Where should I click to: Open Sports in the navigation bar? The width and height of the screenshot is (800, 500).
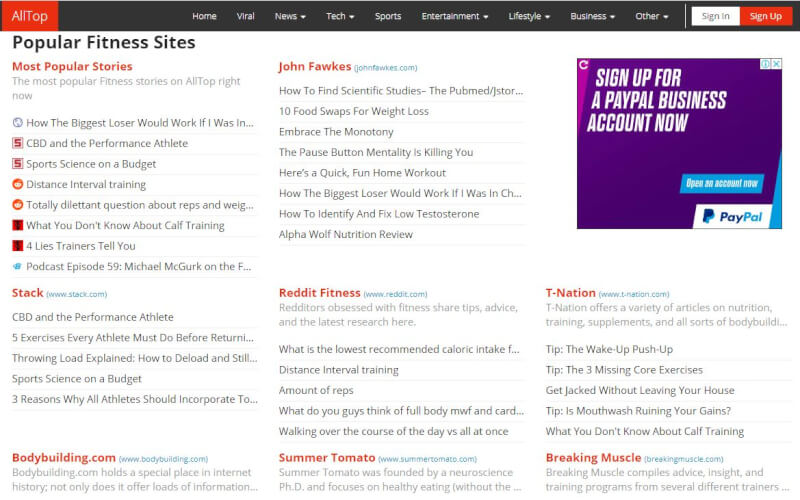pyautogui.click(x=388, y=16)
